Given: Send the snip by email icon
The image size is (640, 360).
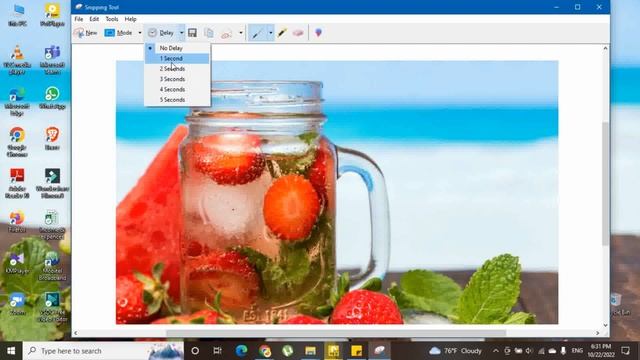Looking at the screenshot, I should click(227, 33).
